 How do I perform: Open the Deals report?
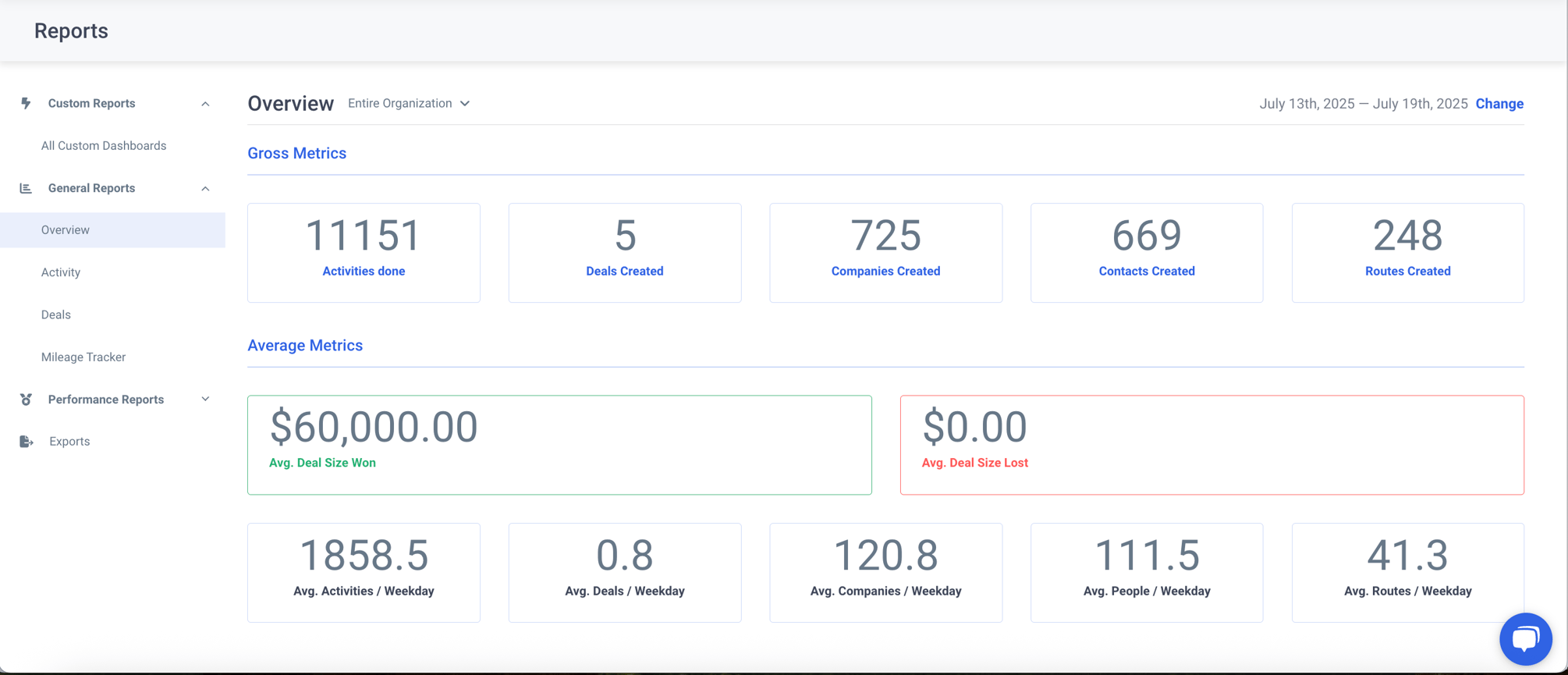click(56, 314)
